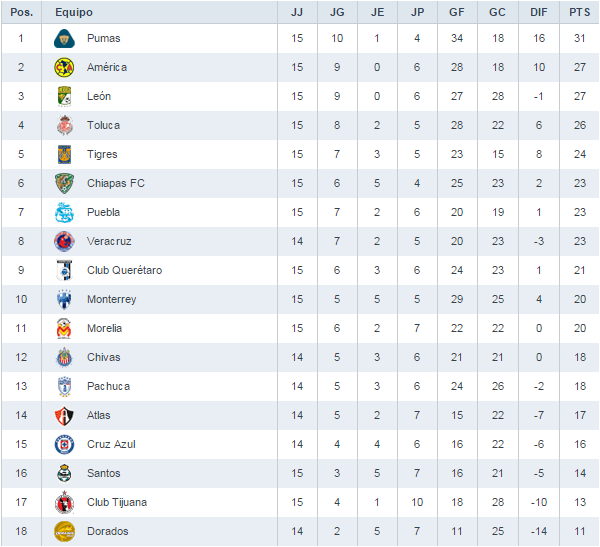Click the GF column header
The width and height of the screenshot is (600, 547).
[457, 12]
